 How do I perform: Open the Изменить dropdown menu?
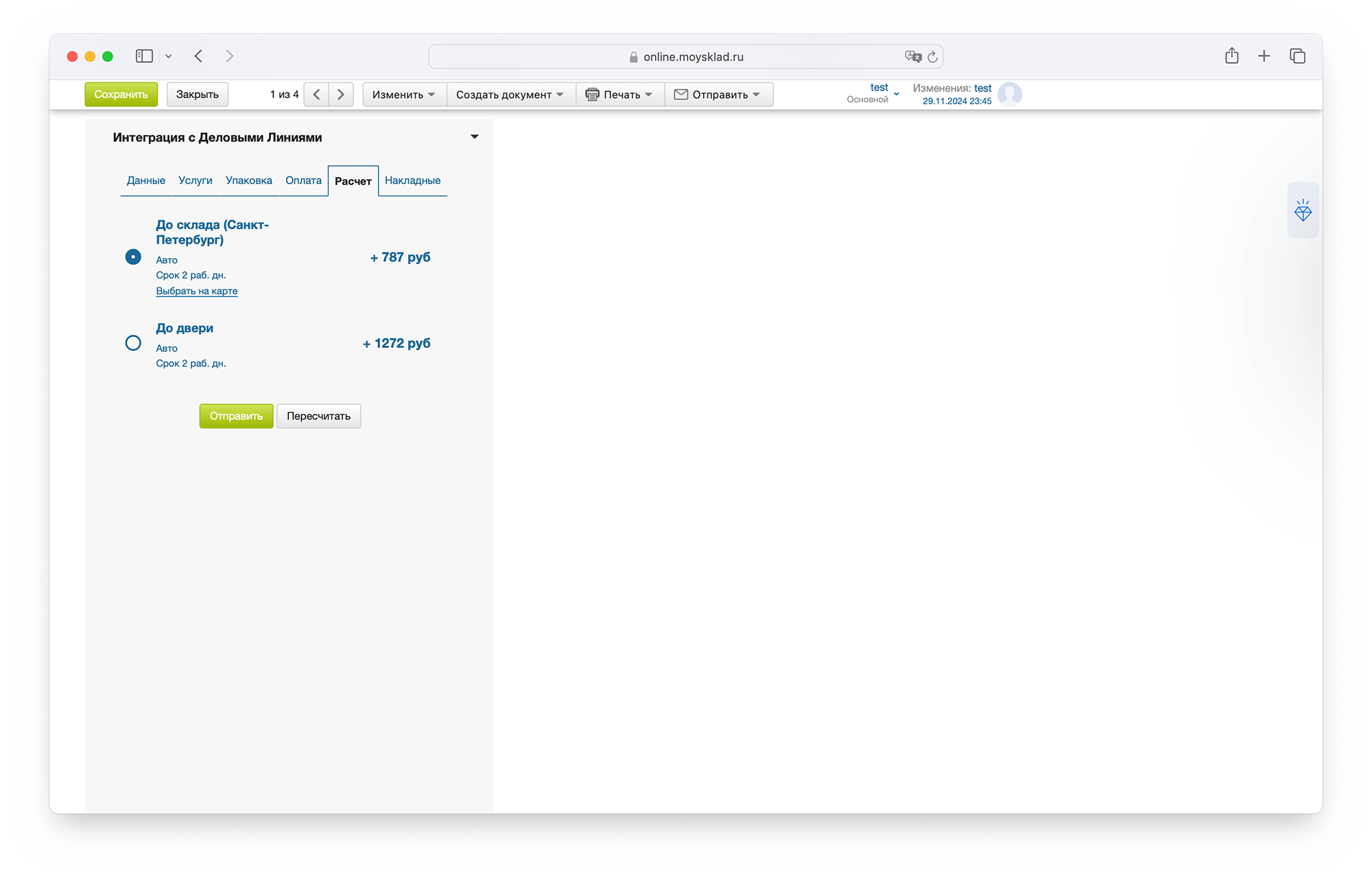pos(403,95)
